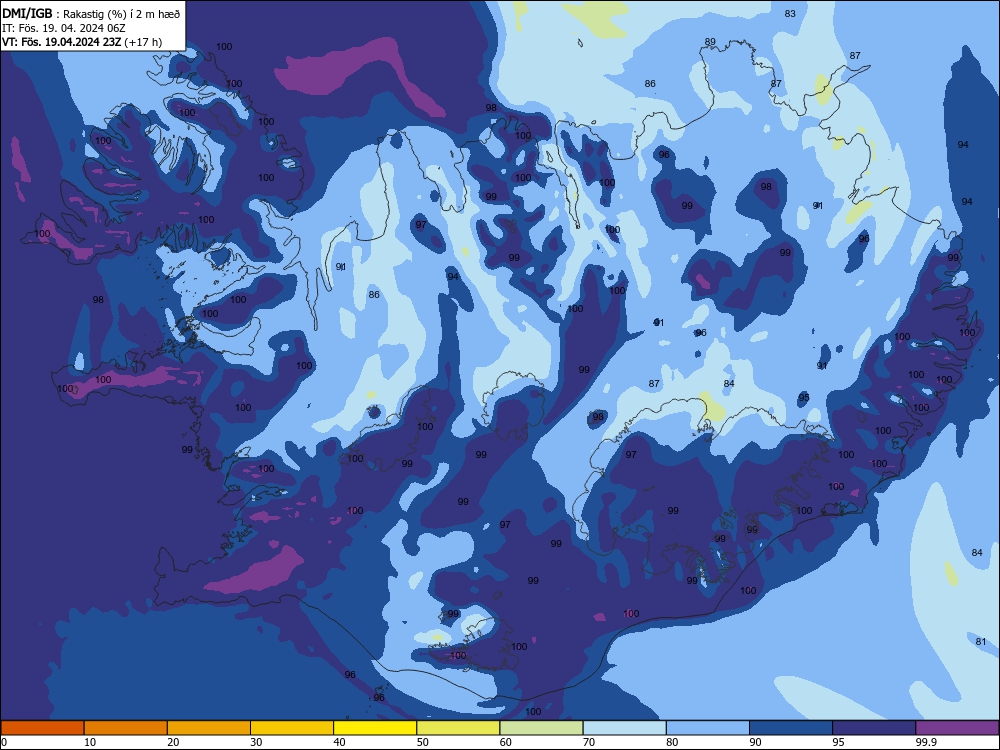Click the '70' legend scale label
This screenshot has height=750, width=1000.
(x=589, y=742)
